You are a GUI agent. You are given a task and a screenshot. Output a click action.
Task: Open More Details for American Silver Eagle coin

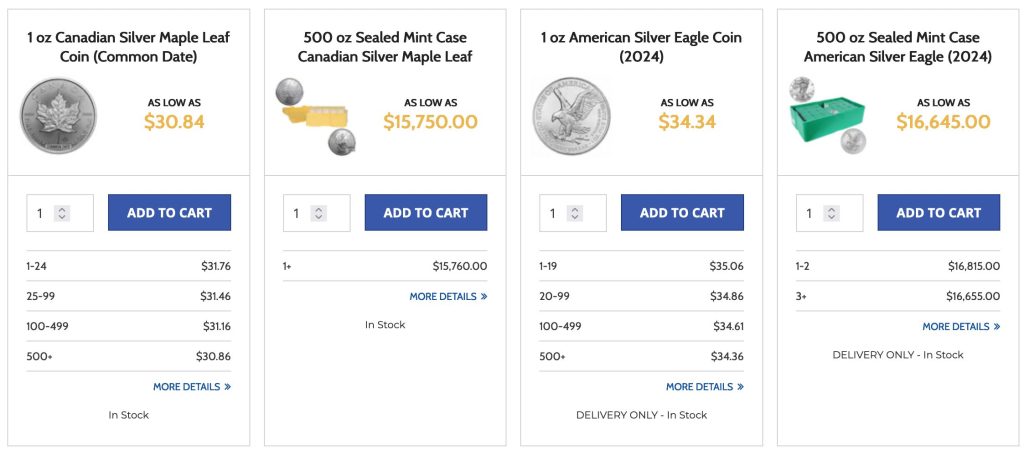[x=704, y=386]
